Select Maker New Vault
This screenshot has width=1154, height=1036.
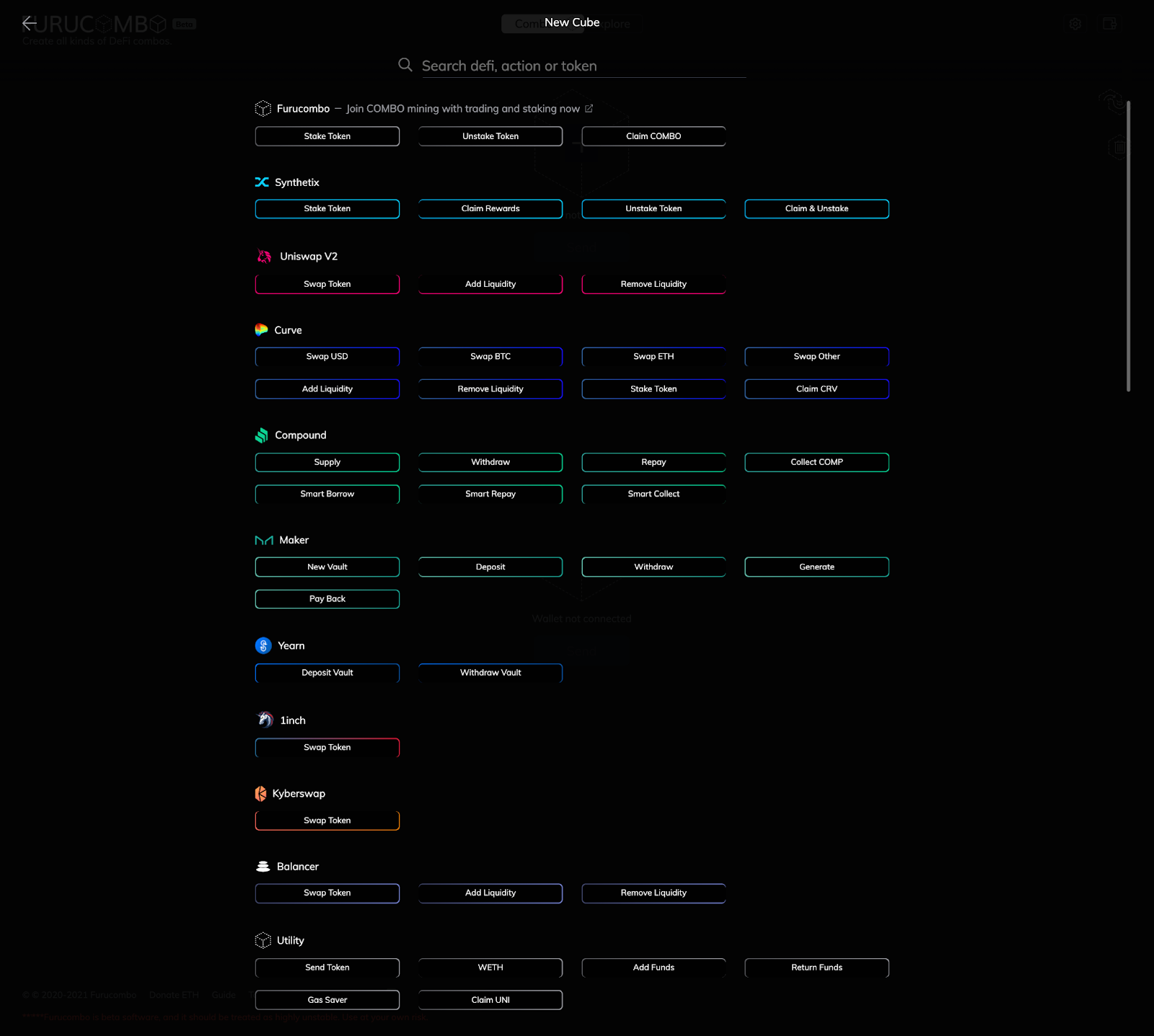pos(327,567)
